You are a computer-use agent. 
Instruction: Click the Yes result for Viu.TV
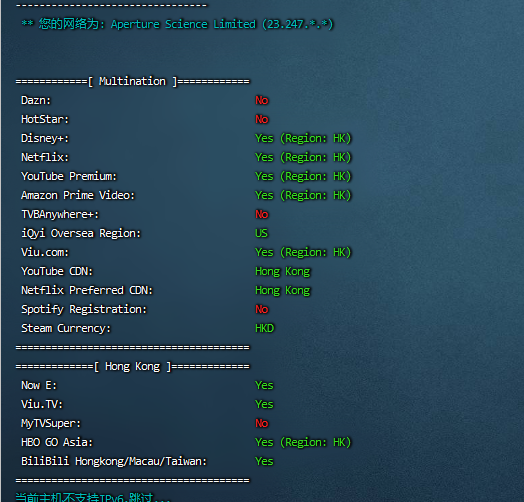264,404
